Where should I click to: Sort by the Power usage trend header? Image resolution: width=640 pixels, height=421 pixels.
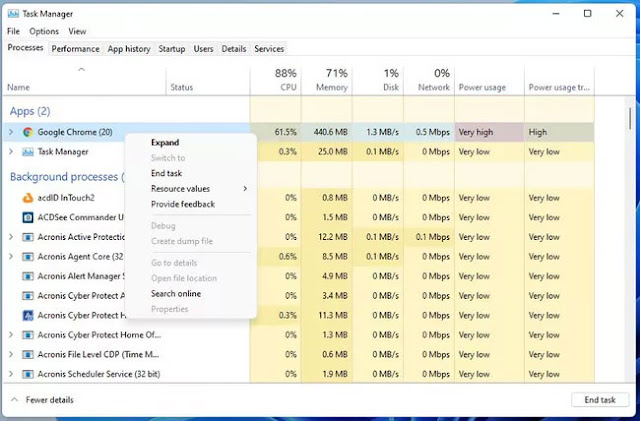click(559, 80)
